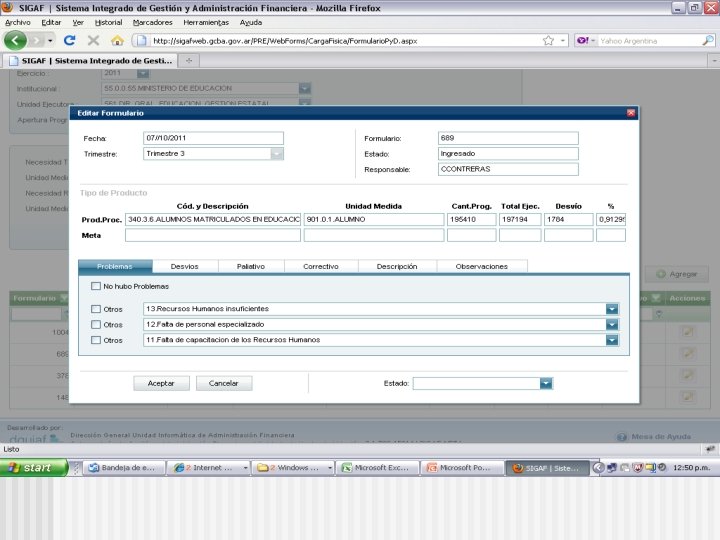This screenshot has height=540, width=720.
Task: Check the No hubo Problemas checkbox
Action: tap(96, 286)
